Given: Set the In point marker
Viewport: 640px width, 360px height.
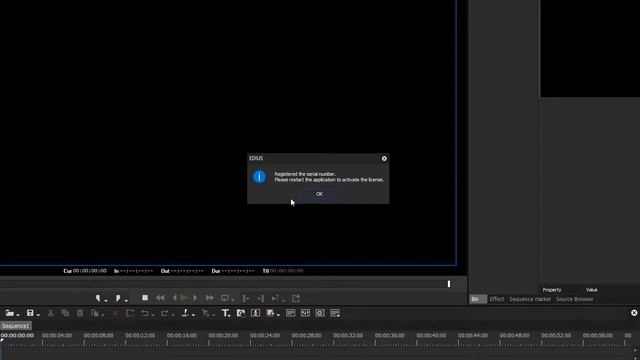Looking at the screenshot, I should coord(98,298).
